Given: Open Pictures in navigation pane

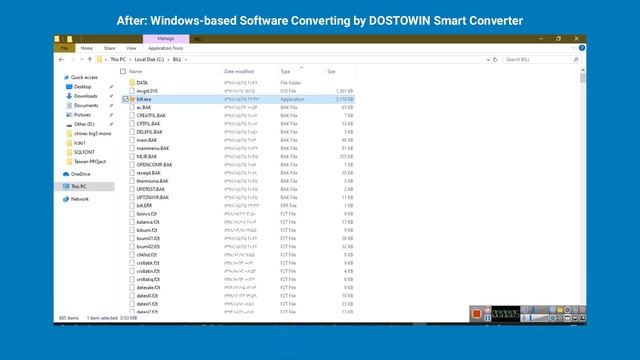Looking at the screenshot, I should pyautogui.click(x=78, y=115).
